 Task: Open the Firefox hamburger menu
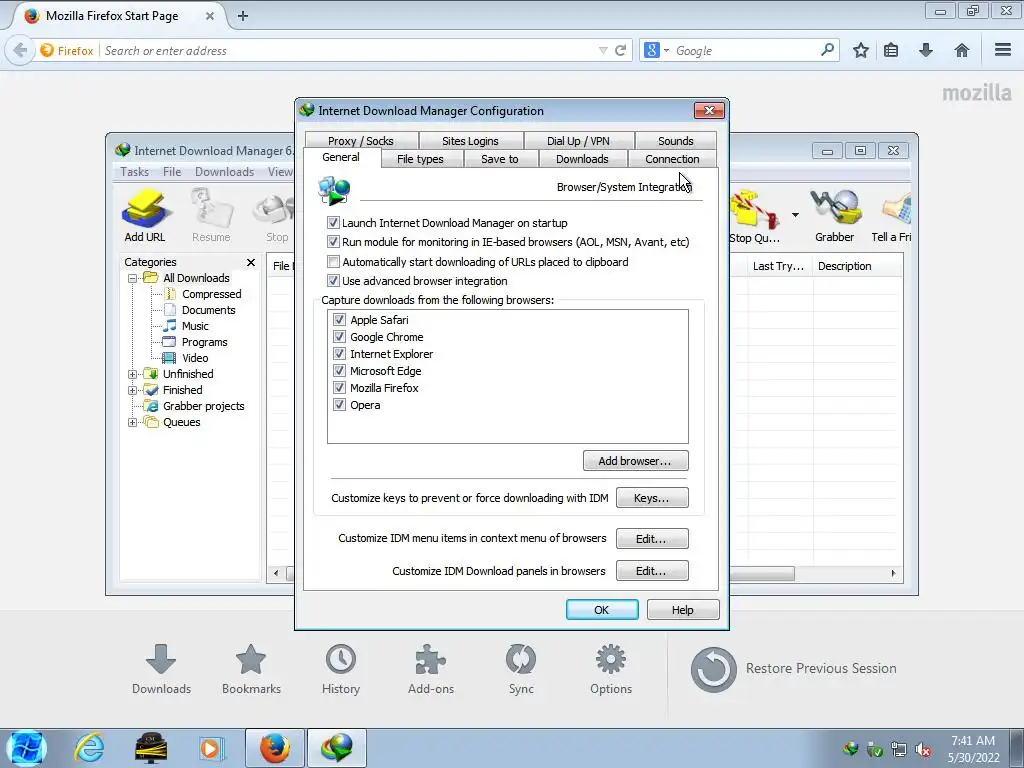tap(1003, 50)
